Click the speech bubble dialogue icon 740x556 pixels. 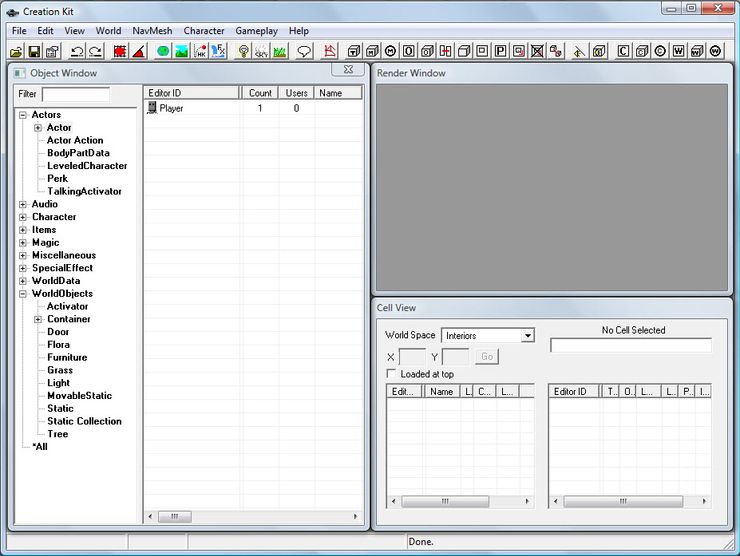click(x=304, y=51)
